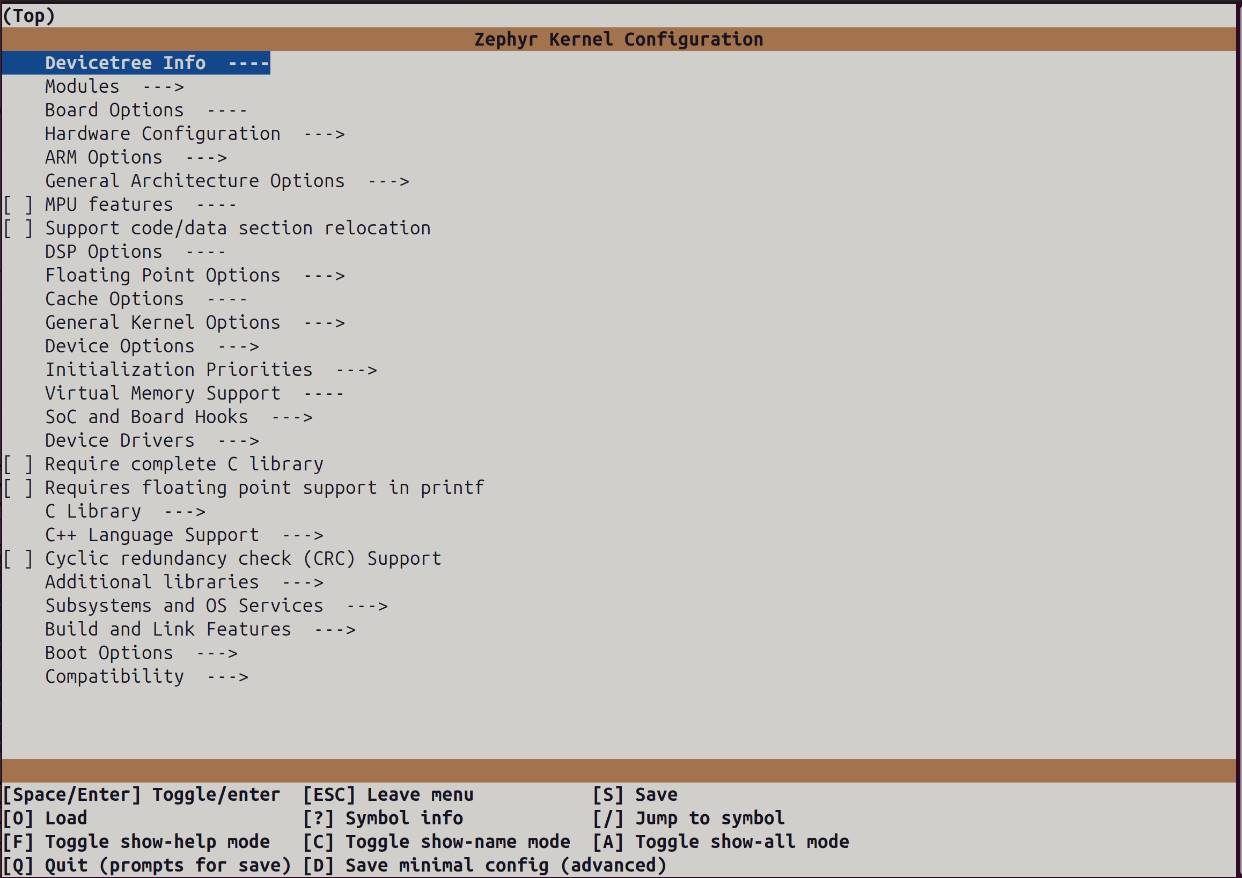Click [A] Toggle show-all mode hint
Image resolution: width=1242 pixels, height=878 pixels.
pos(720,842)
